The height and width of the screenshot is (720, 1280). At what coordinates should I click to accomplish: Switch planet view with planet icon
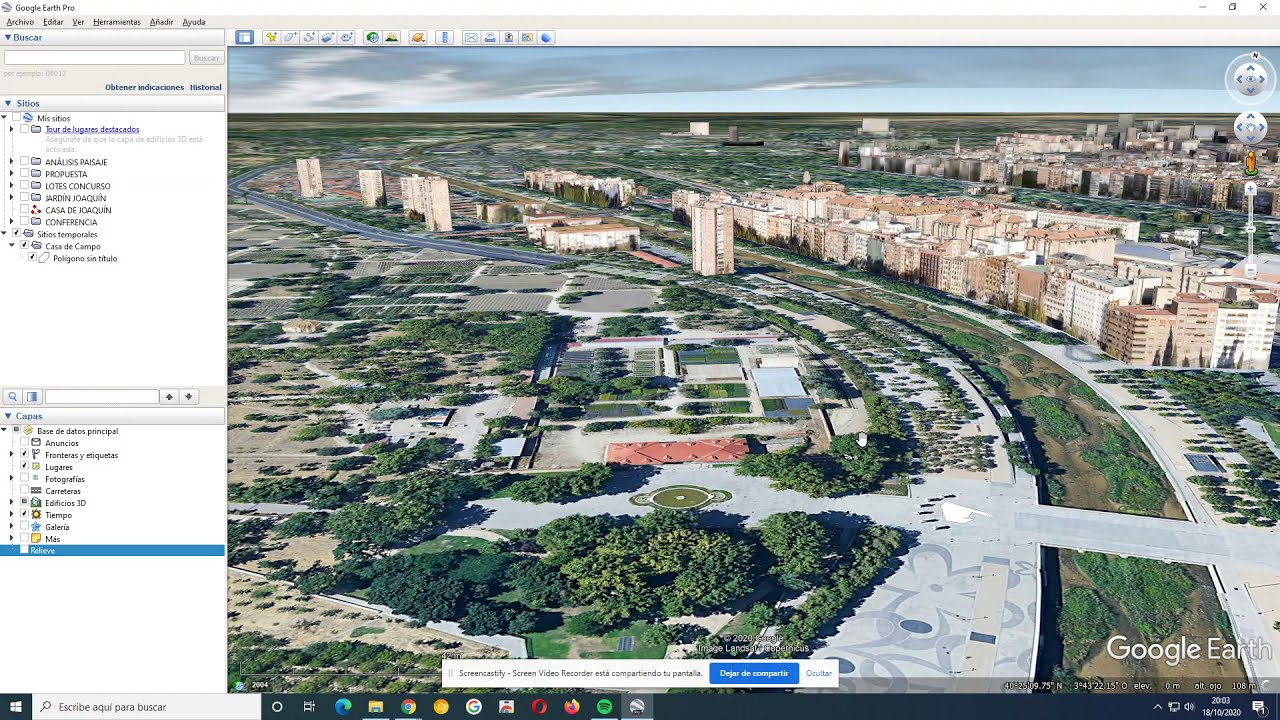click(x=418, y=37)
